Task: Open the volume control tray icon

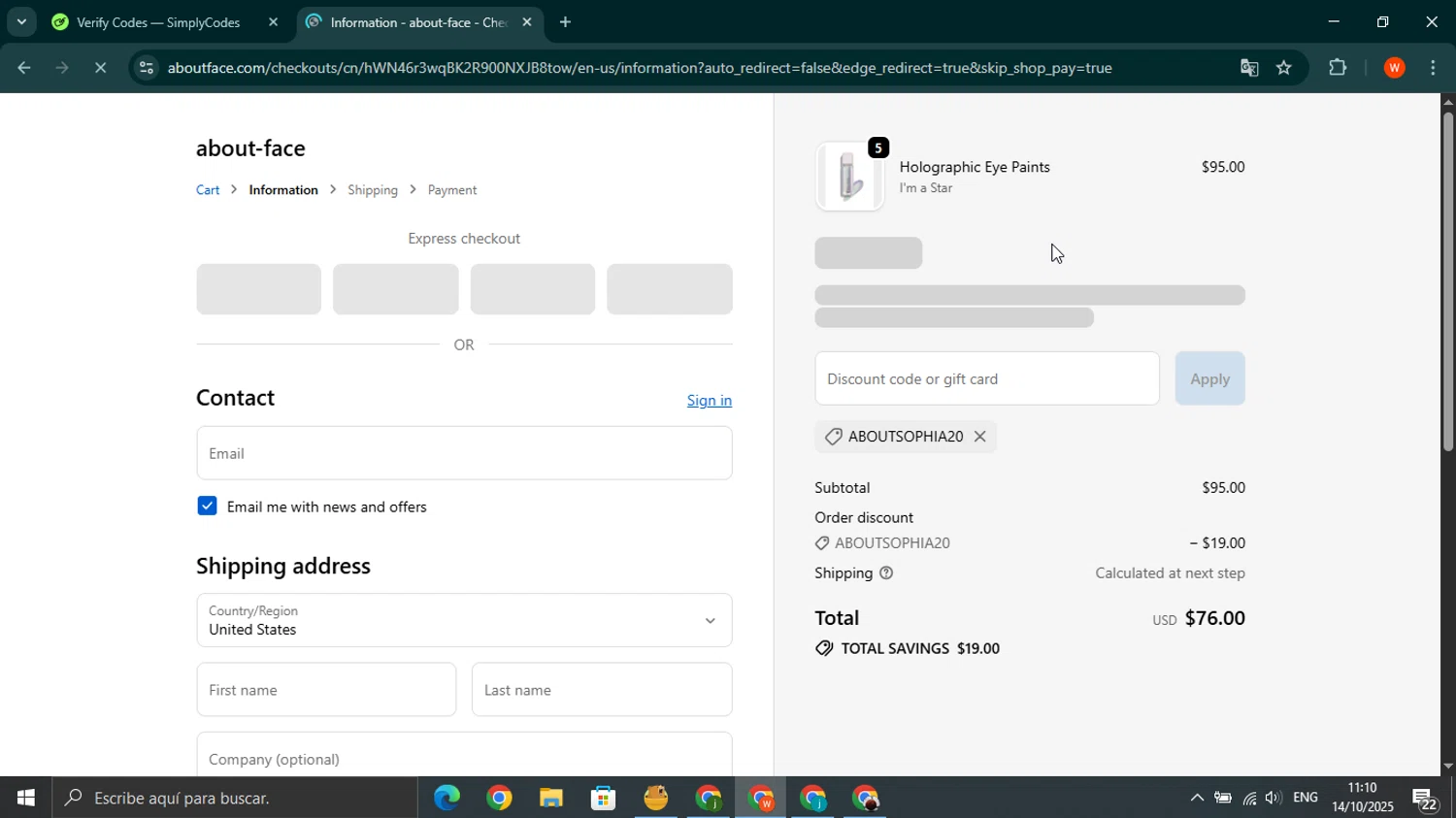Action: pos(1274,799)
